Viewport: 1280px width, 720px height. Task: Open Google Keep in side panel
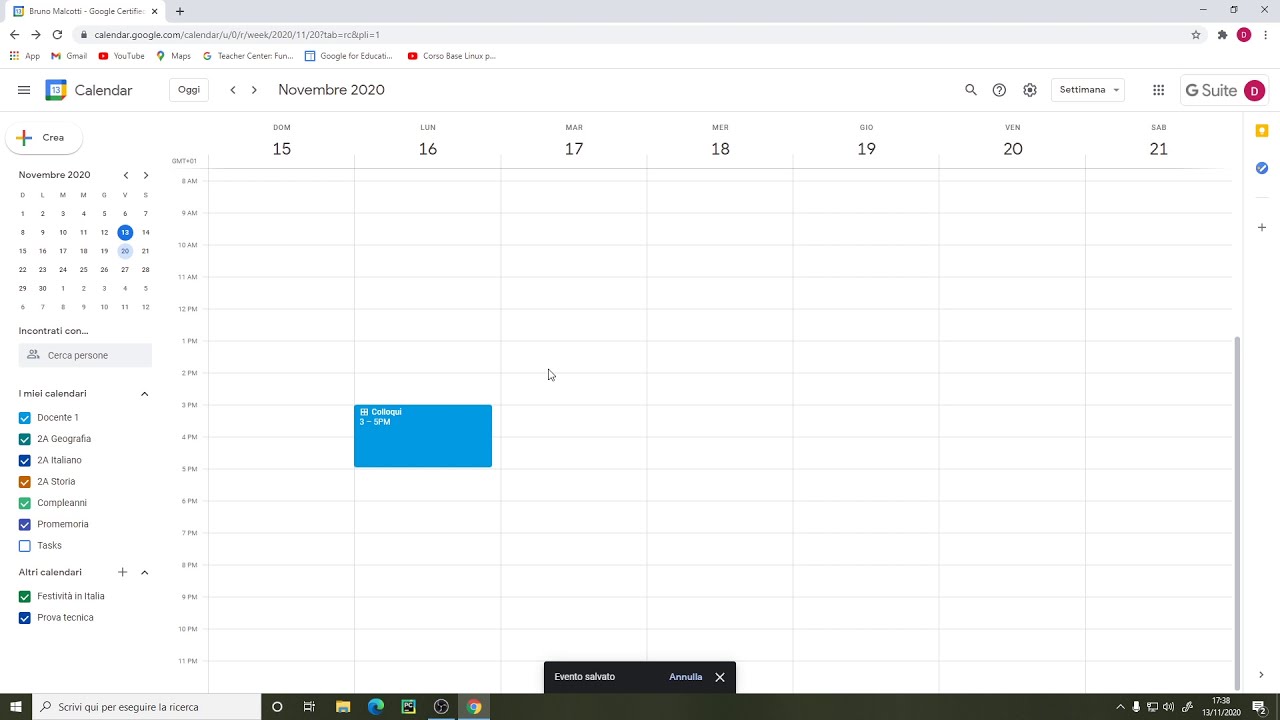click(x=1262, y=131)
